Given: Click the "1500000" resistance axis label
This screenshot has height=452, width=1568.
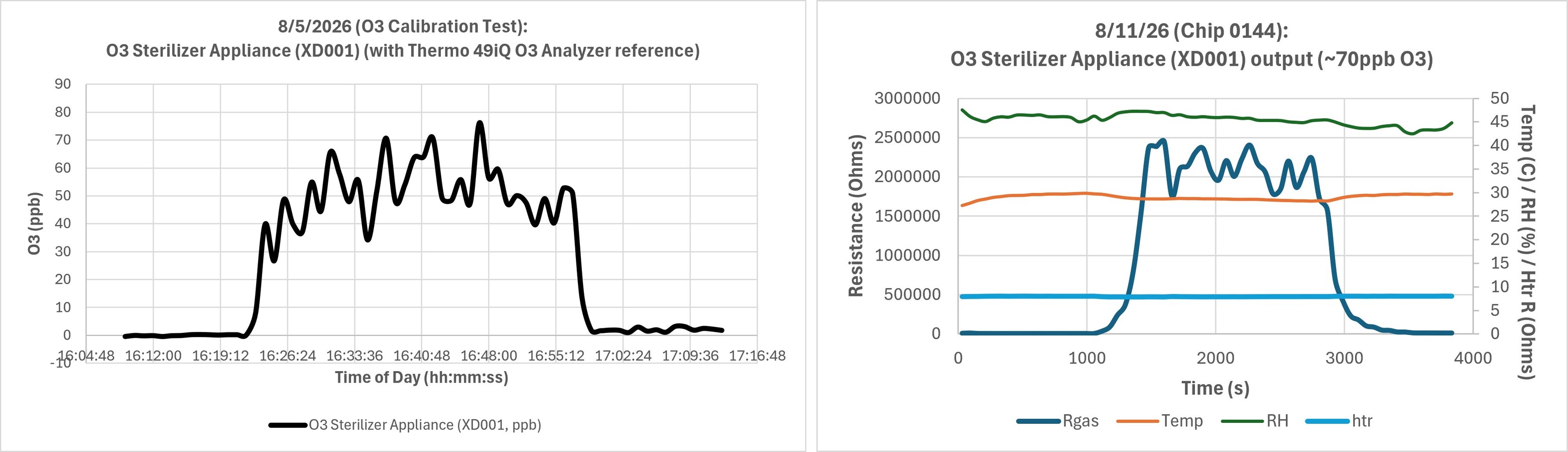Looking at the screenshot, I should 907,216.
